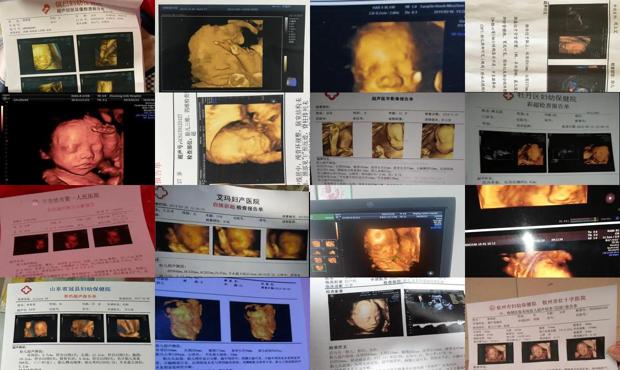Image resolution: width=620 pixels, height=370 pixels.
Task: Open upper-left yellow scan on the curled four-image report
Action: (x=46, y=55)
